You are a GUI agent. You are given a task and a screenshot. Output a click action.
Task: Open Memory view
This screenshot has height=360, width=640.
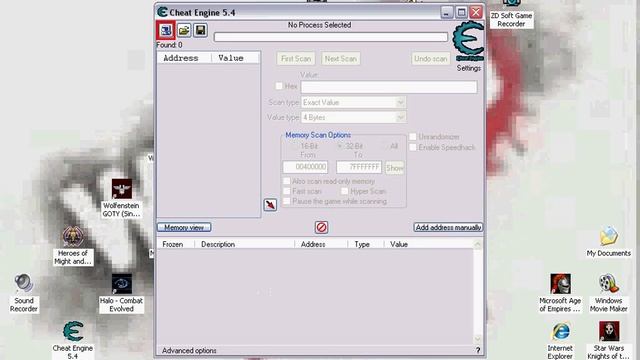[184, 227]
